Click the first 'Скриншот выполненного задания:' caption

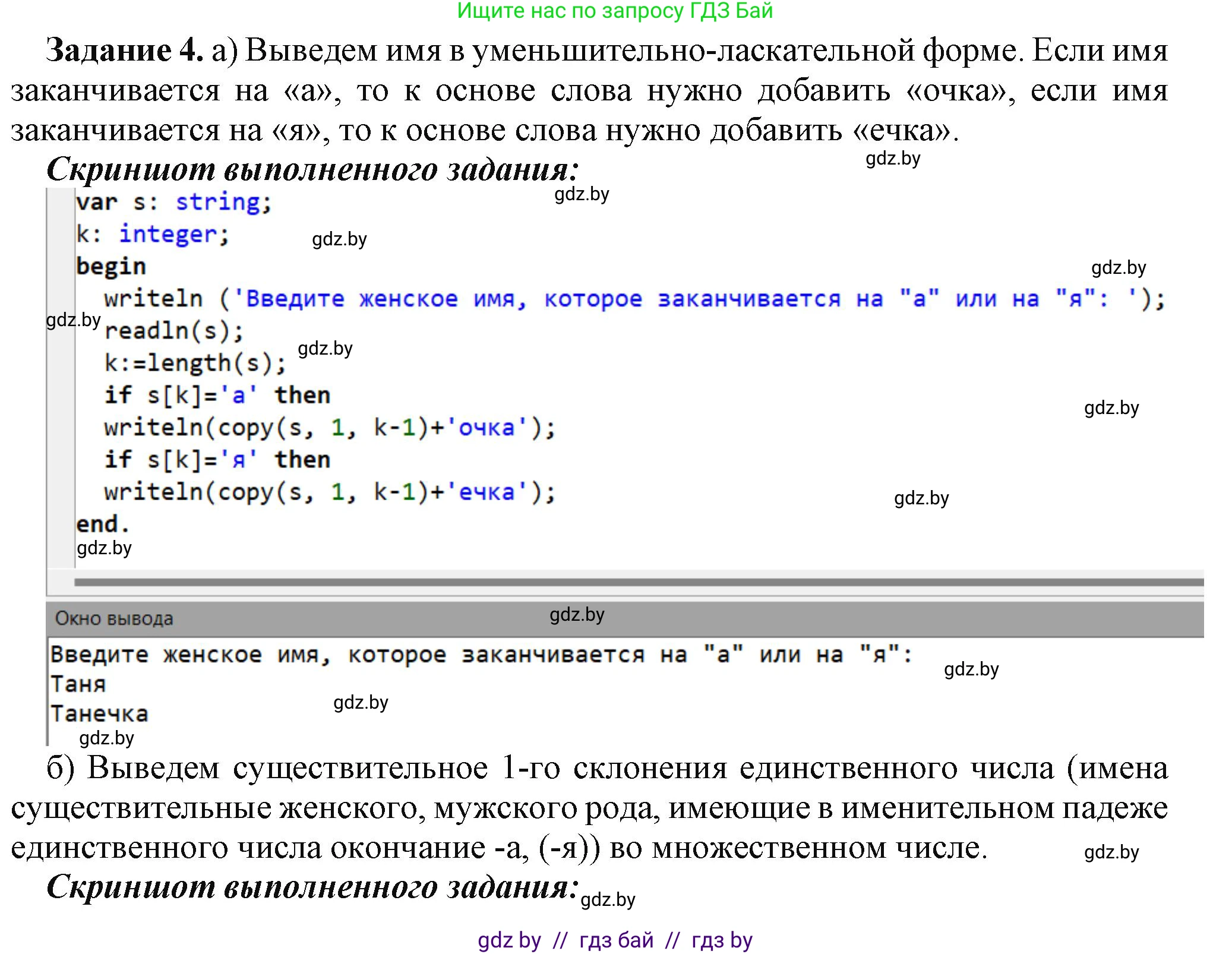[x=312, y=170]
